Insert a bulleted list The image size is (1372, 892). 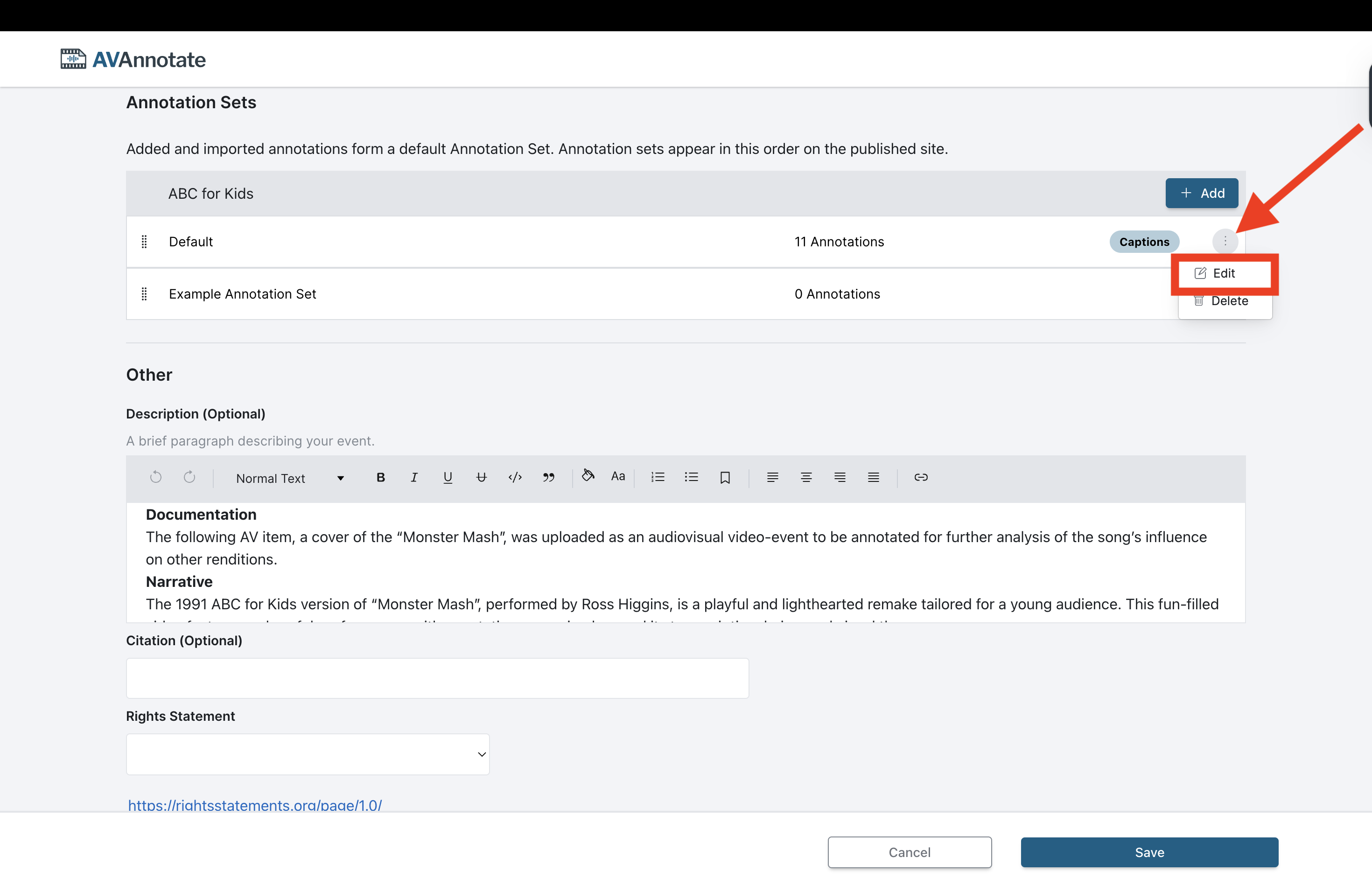691,477
